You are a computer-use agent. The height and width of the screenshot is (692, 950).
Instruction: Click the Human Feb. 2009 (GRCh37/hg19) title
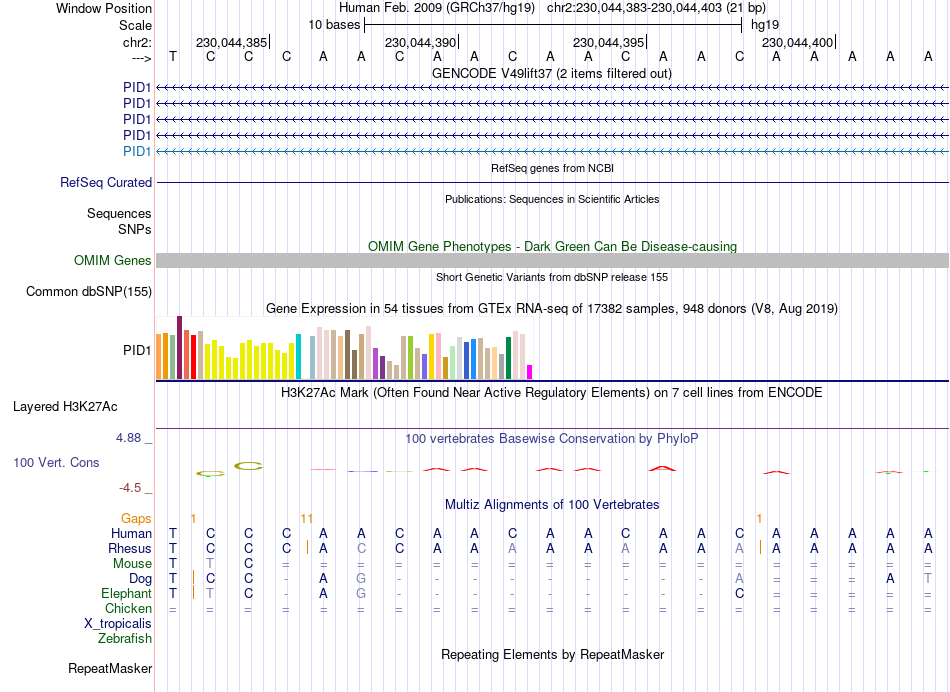(437, 8)
